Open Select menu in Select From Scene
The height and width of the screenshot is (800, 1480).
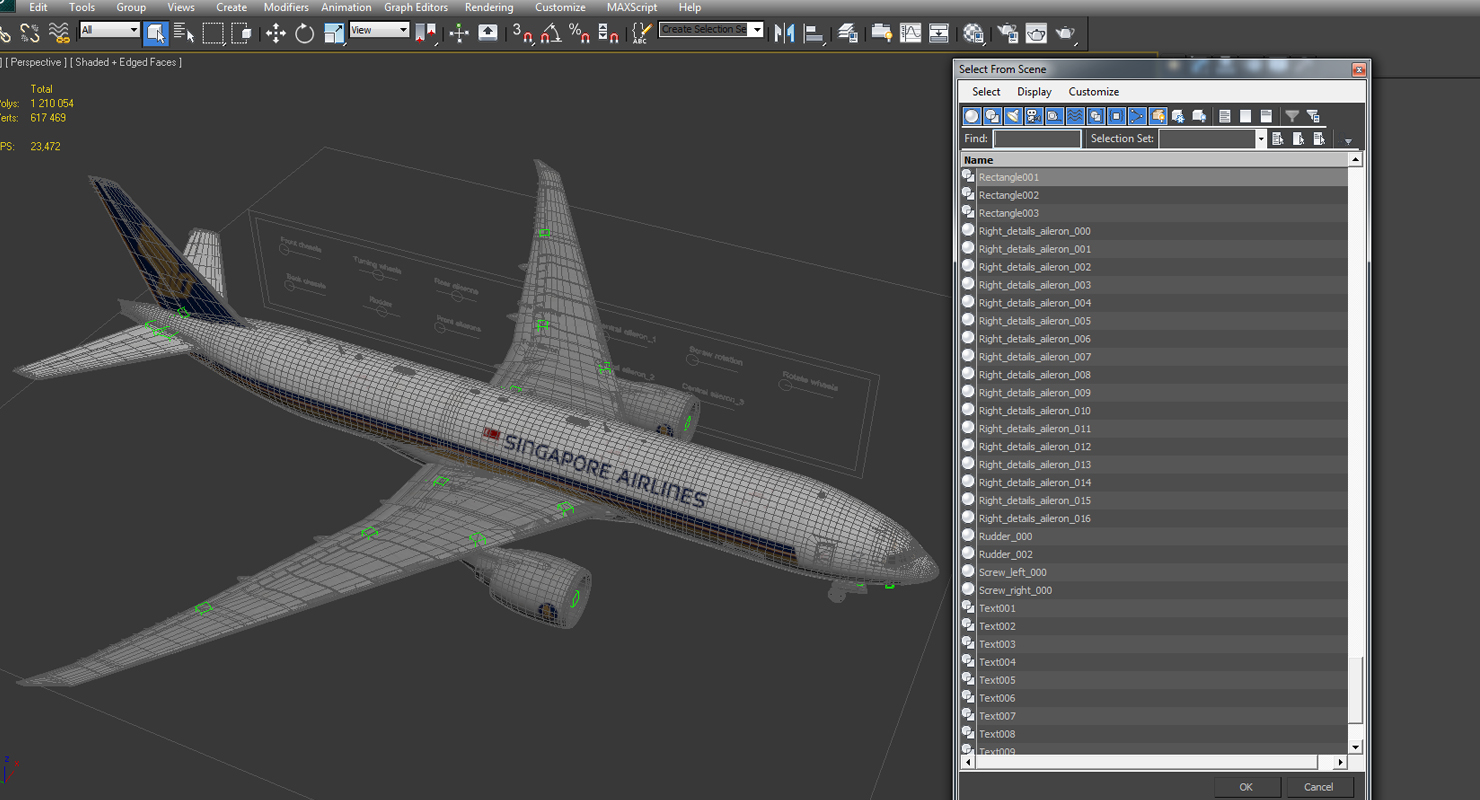click(986, 92)
